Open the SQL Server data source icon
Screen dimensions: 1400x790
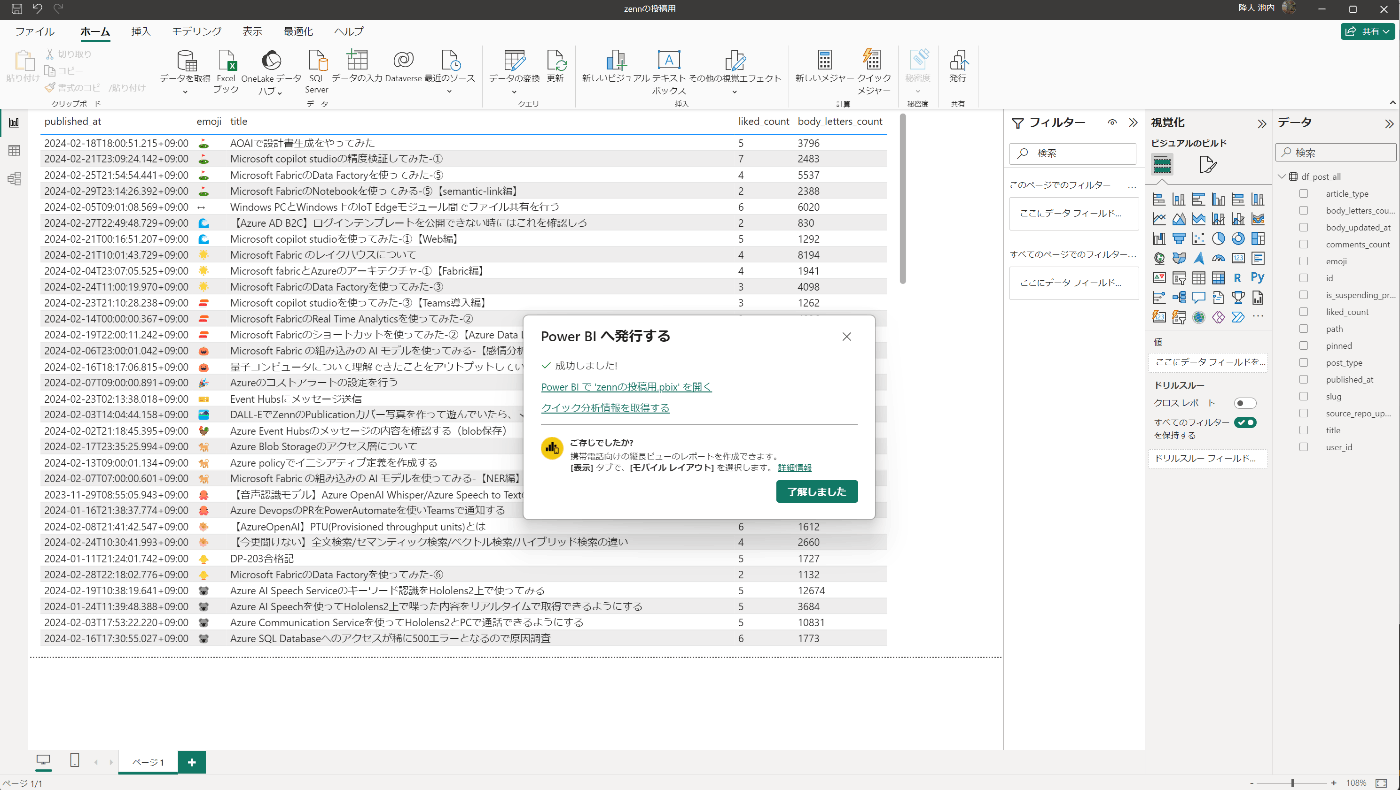(317, 60)
